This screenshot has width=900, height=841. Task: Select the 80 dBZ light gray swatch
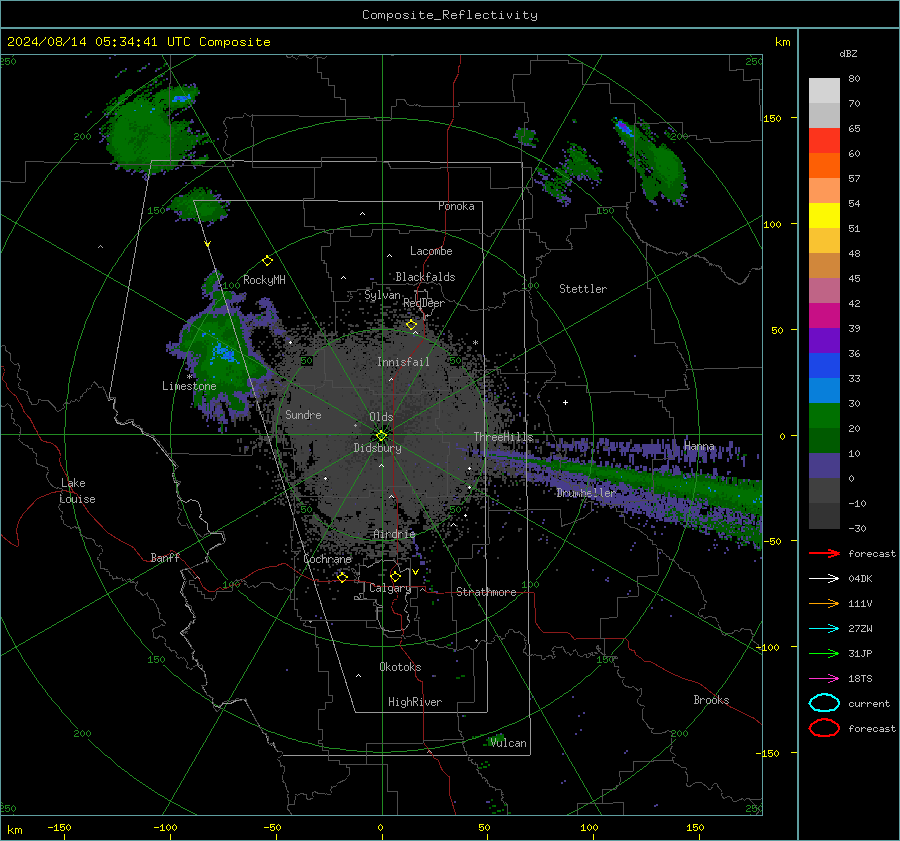click(x=824, y=90)
